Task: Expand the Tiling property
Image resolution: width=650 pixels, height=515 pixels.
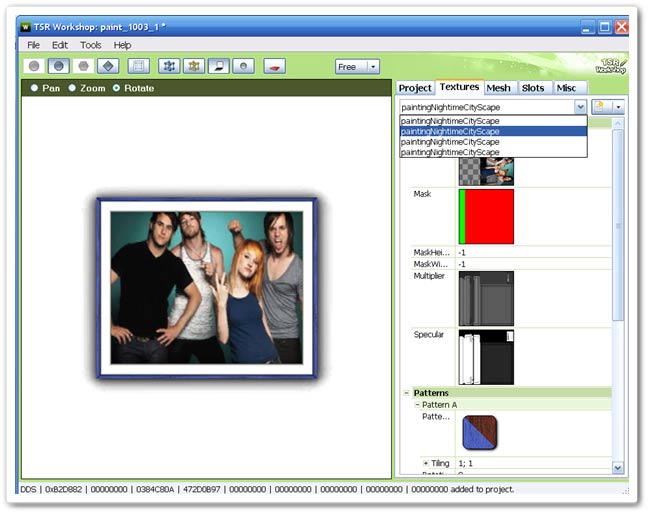Action: [x=425, y=463]
